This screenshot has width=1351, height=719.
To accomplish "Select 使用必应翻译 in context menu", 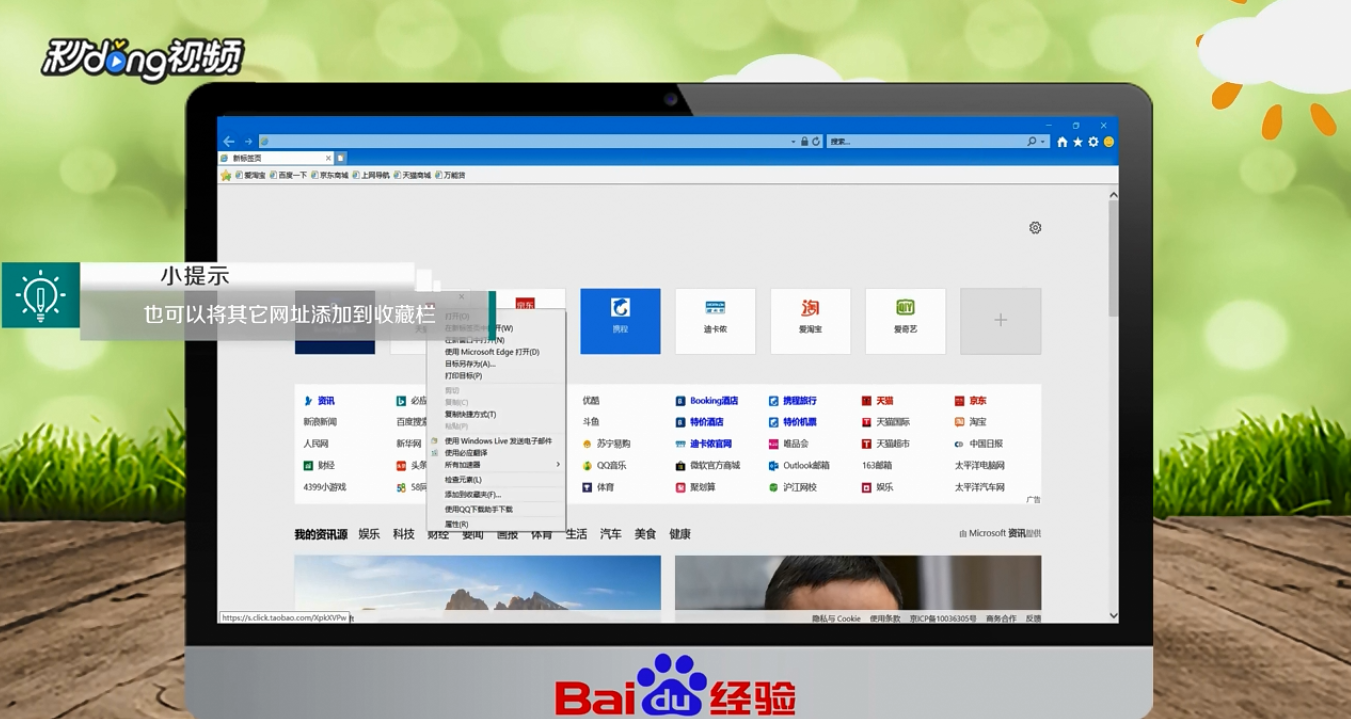I will tap(496, 453).
